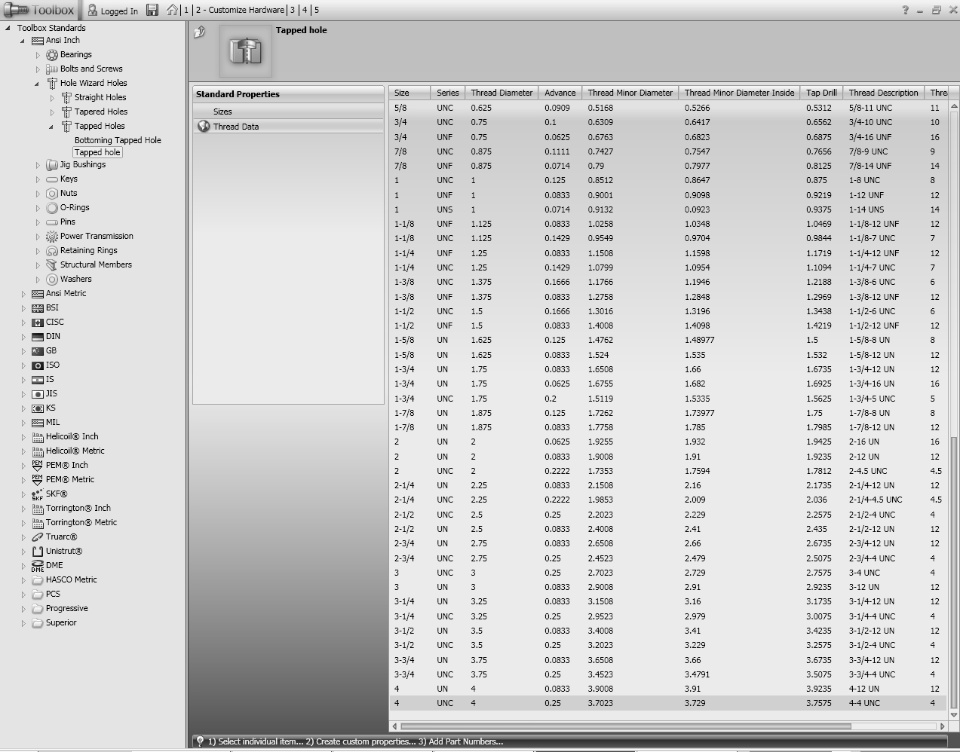Collapse the Ansi Inch node

(23, 40)
